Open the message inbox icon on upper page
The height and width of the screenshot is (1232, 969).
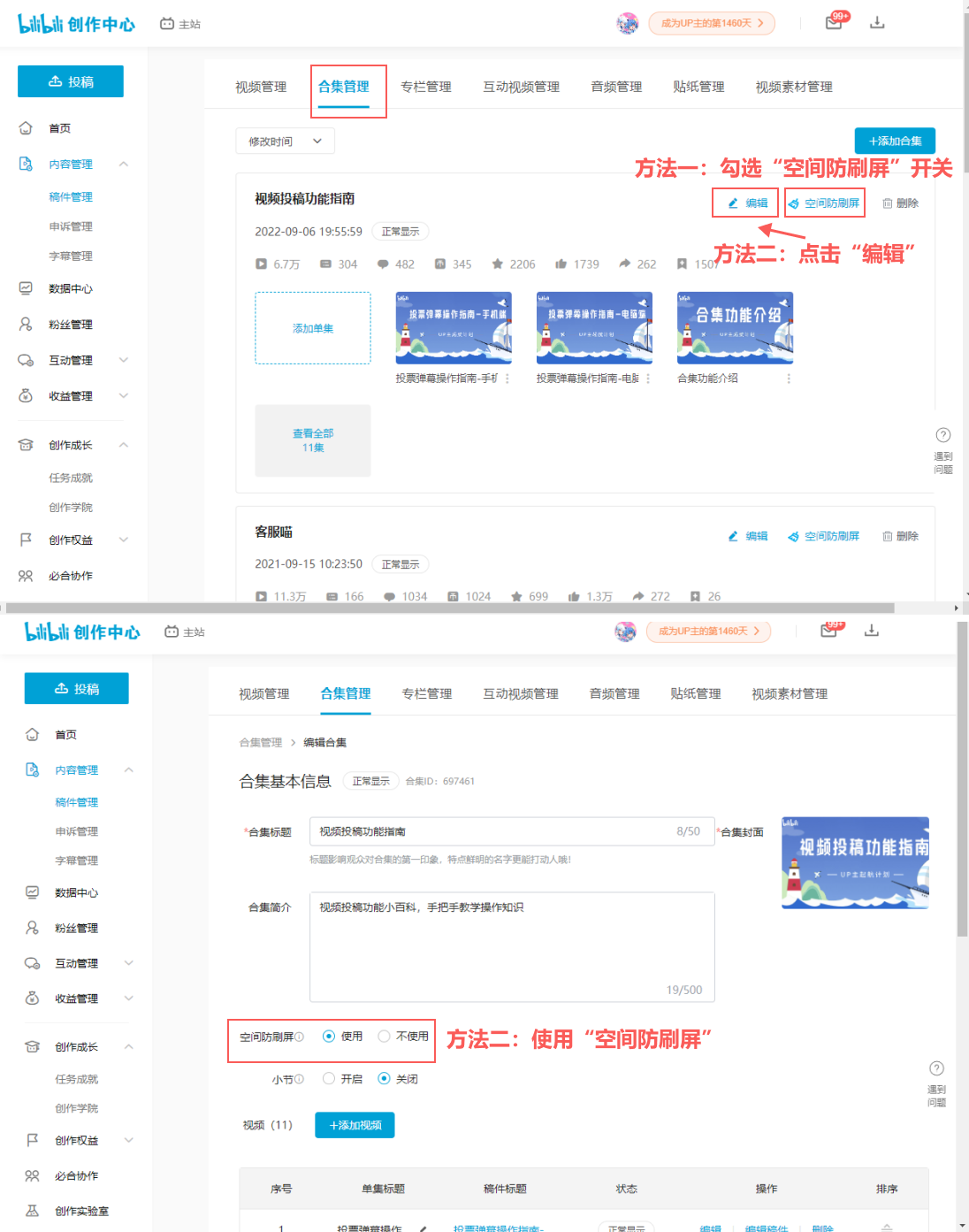(x=834, y=22)
